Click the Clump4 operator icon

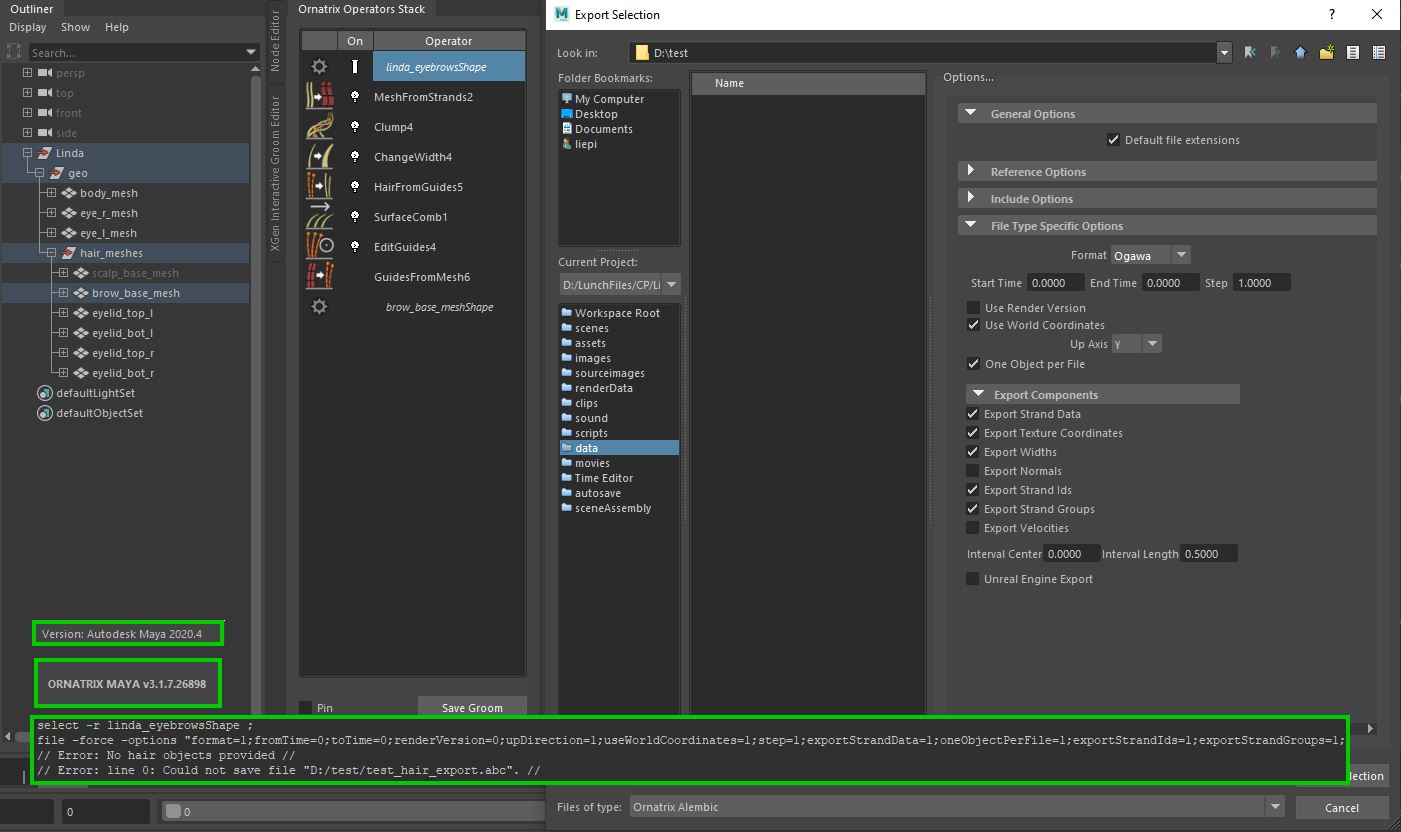(319, 127)
